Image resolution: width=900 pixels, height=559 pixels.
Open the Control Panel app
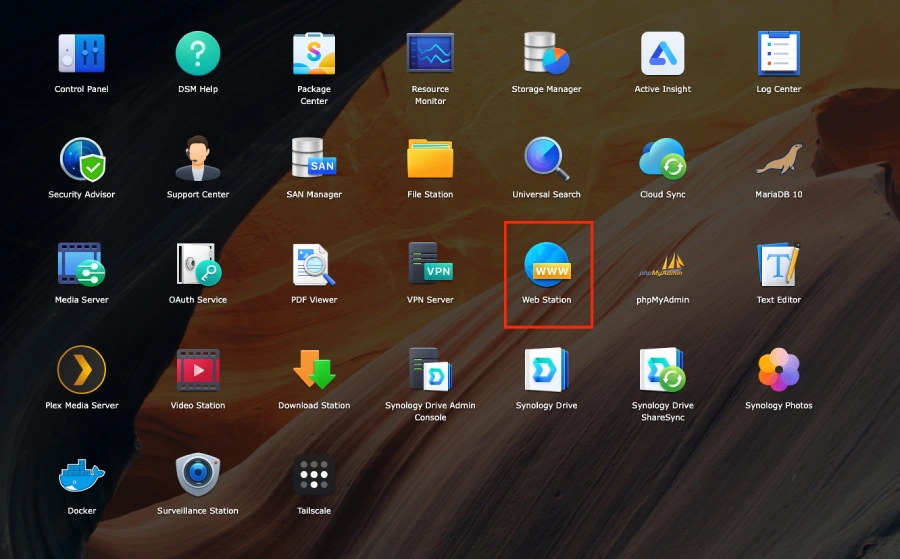tap(82, 53)
